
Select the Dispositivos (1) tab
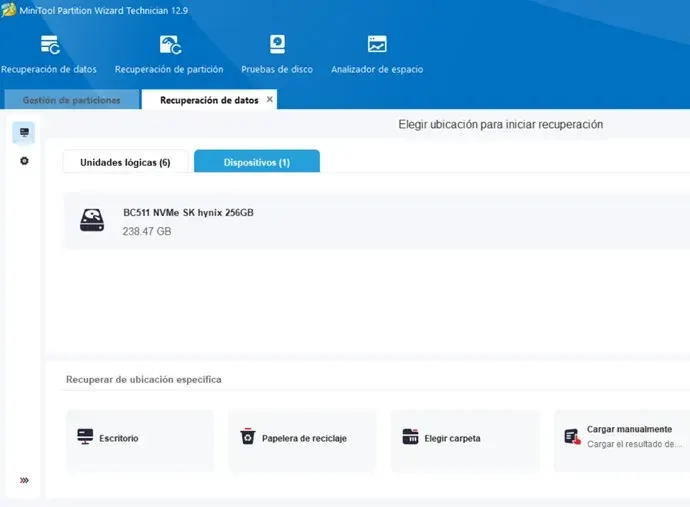[x=257, y=162]
